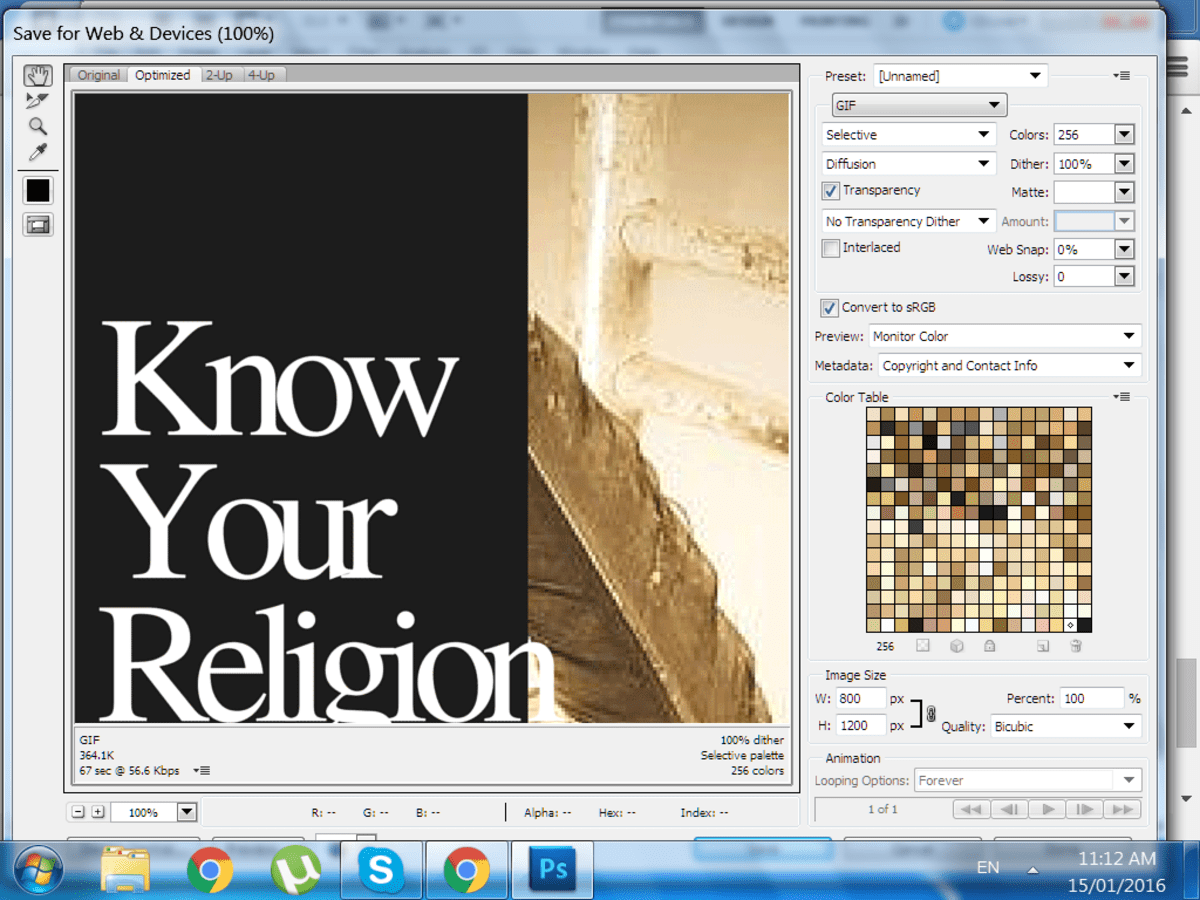The image size is (1200, 900).
Task: Switch to the Original tab
Action: point(99,75)
